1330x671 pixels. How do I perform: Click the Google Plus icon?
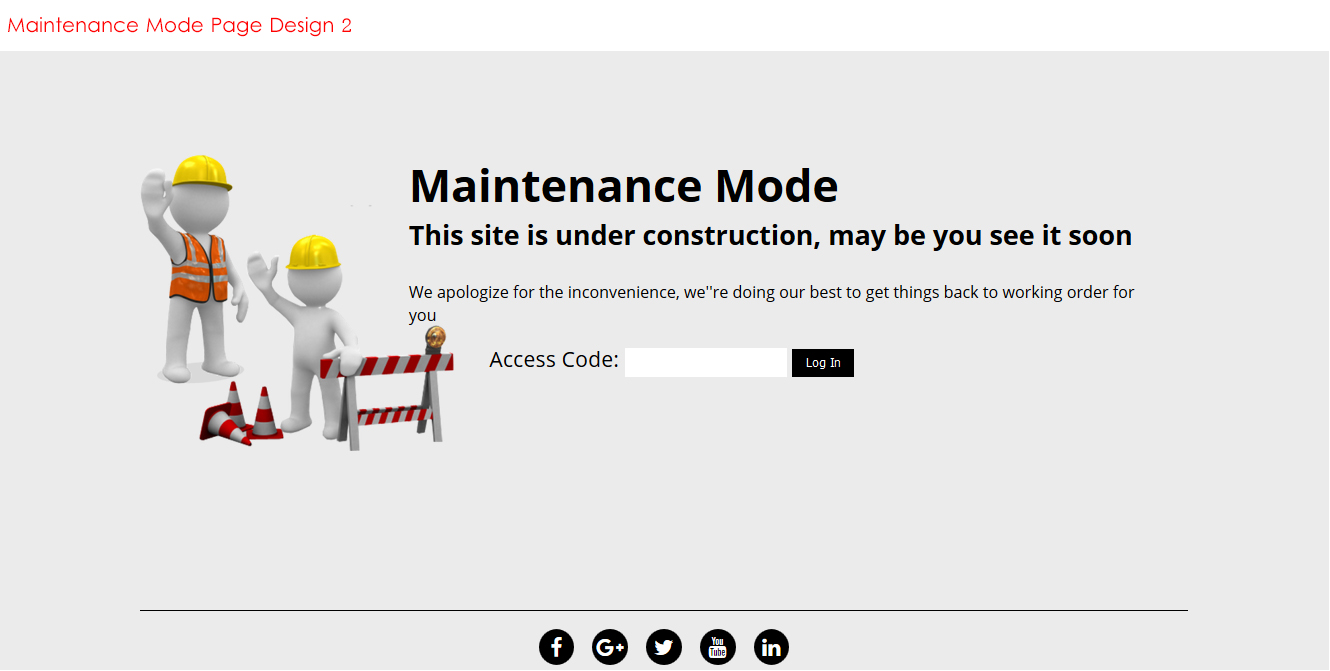point(610,647)
